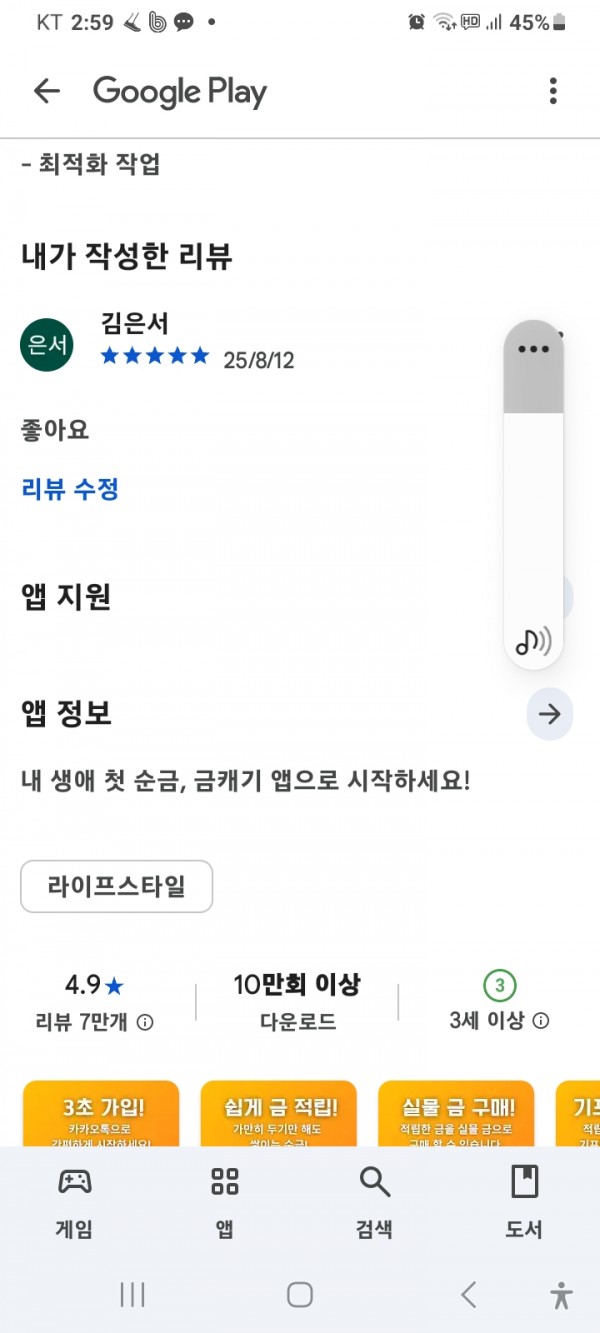Tap the 리뷰 수정 link
600x1333 pixels.
click(x=70, y=489)
